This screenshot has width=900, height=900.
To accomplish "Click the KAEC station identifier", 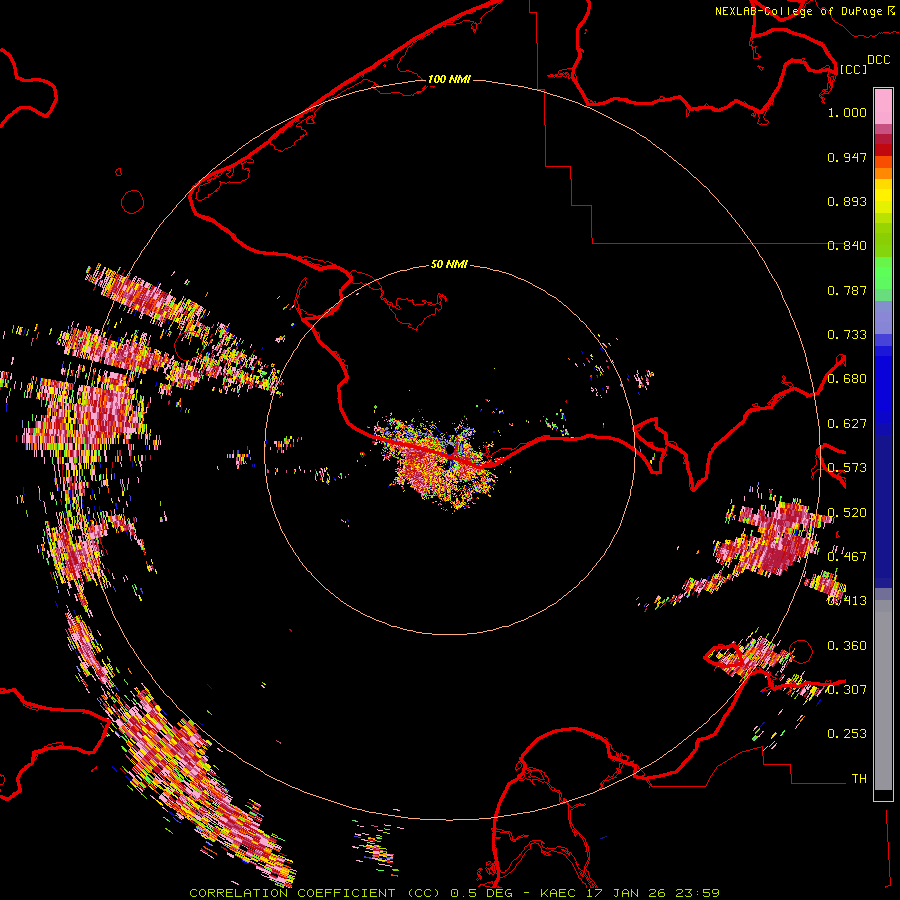I will point(558,893).
